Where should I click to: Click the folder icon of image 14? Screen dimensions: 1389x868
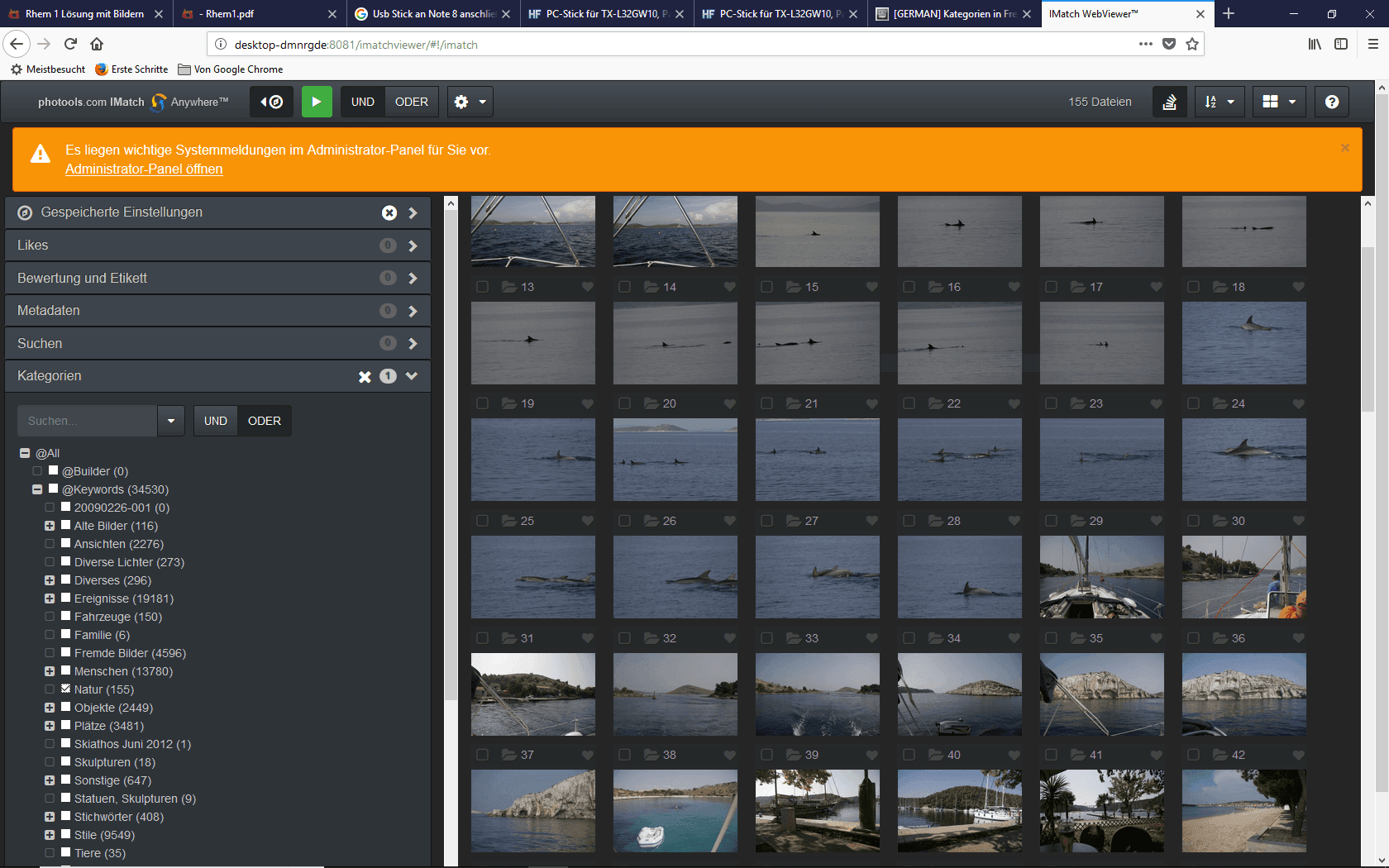click(652, 287)
